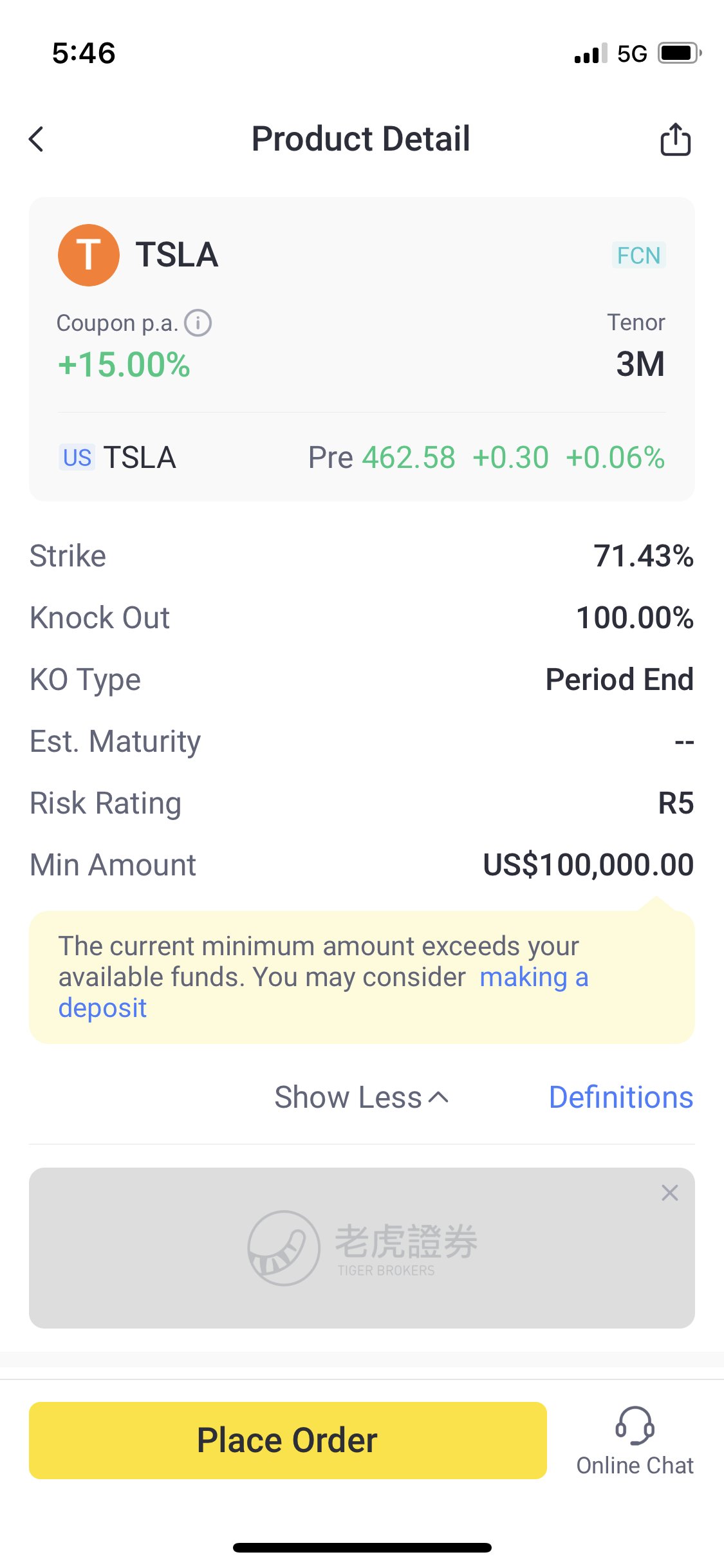Tap the Min Amount US$100,000.00 value
Viewport: 724px width, 1568px height.
(x=588, y=865)
